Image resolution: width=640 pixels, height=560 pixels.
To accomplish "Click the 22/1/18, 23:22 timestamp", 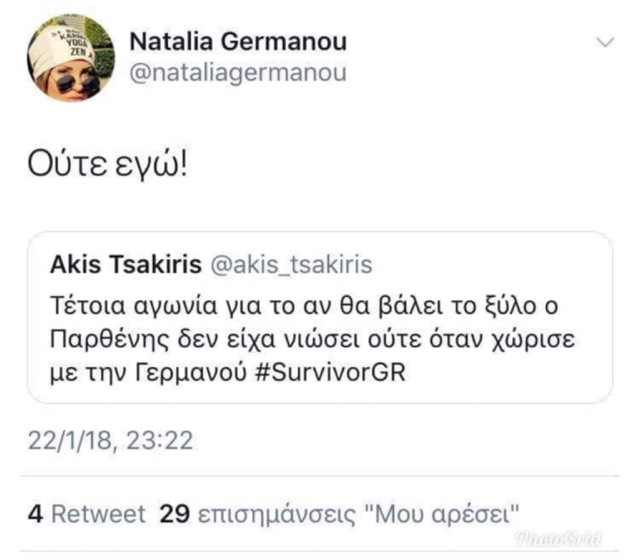I will pos(111,441).
